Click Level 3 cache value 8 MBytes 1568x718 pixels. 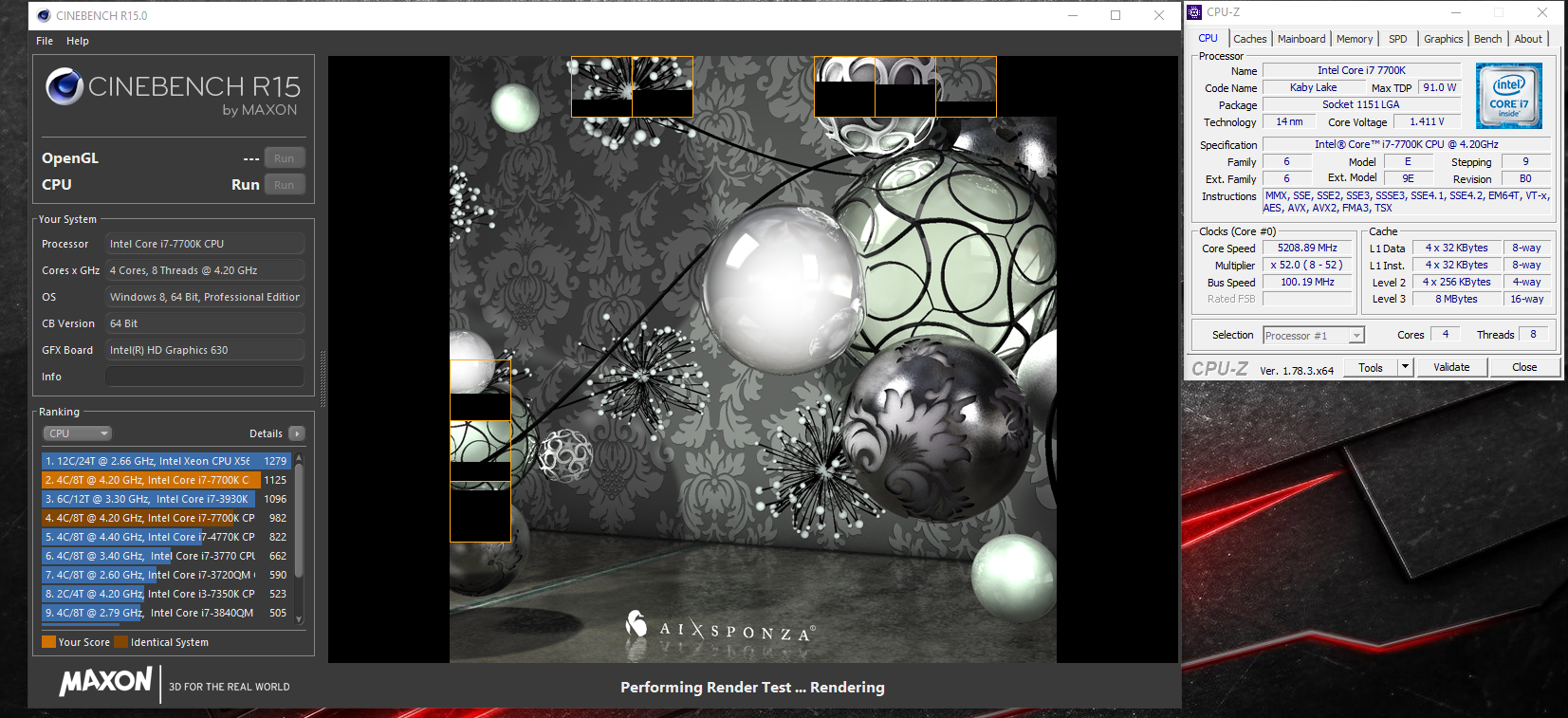click(1456, 300)
